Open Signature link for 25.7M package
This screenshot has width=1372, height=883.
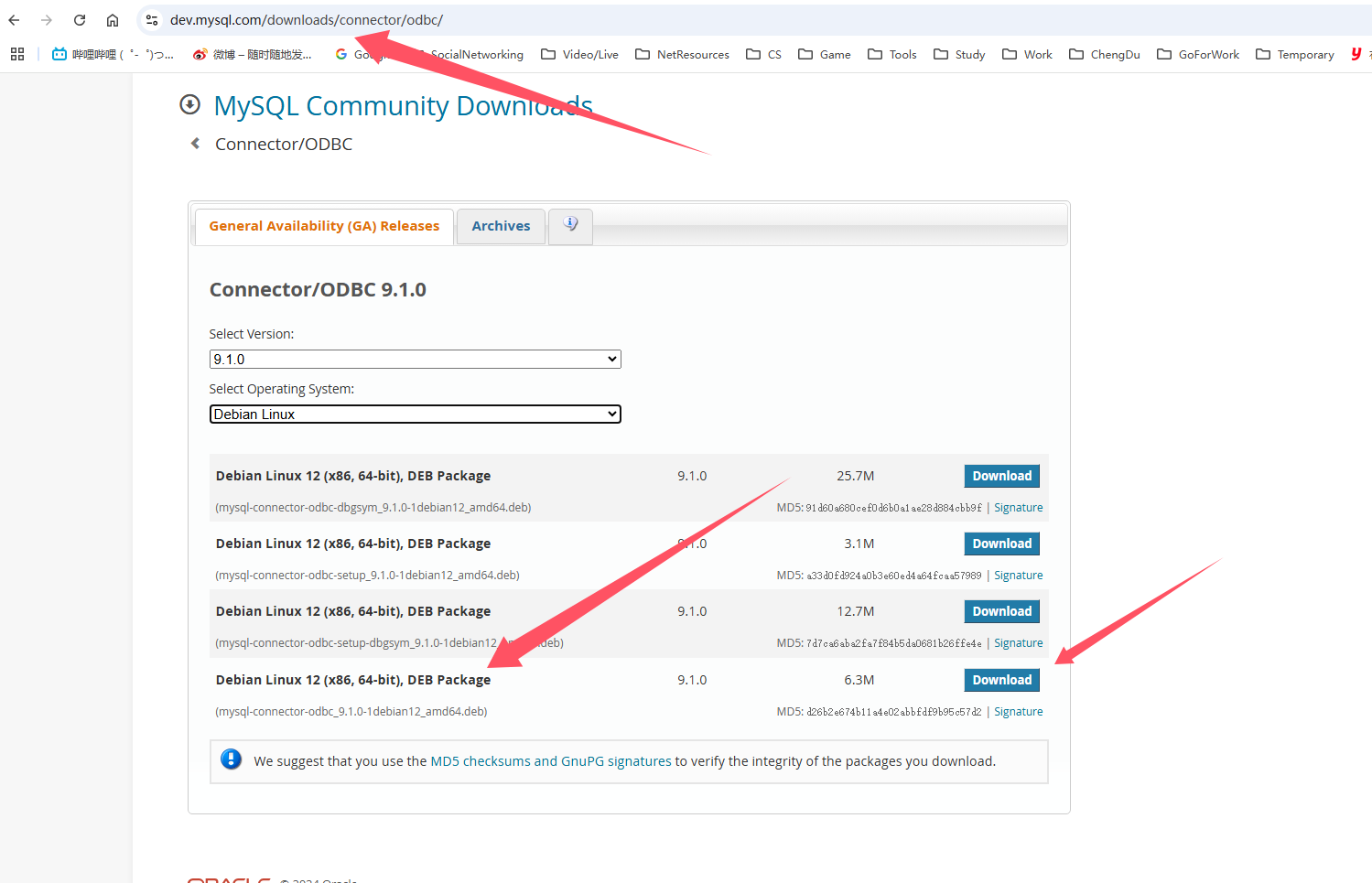(1018, 508)
